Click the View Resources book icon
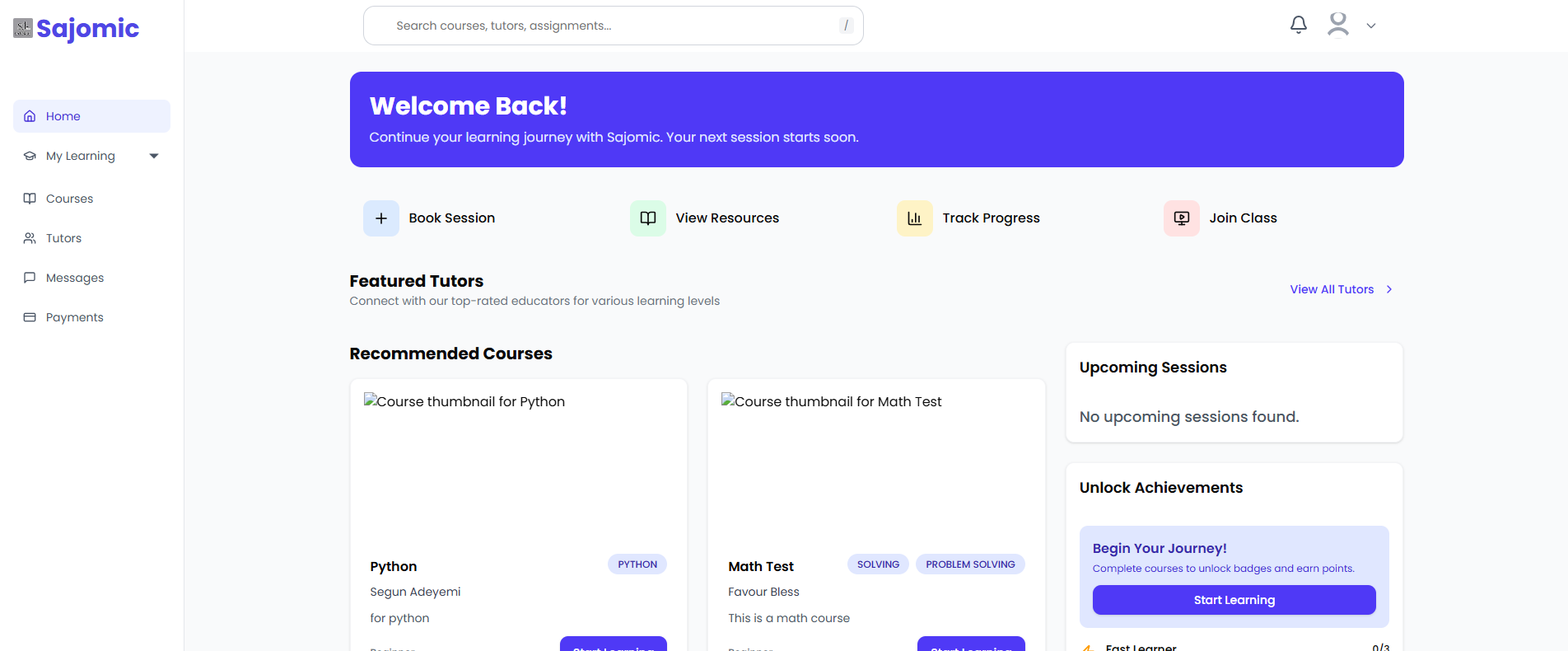Image resolution: width=1568 pixels, height=651 pixels. click(648, 218)
